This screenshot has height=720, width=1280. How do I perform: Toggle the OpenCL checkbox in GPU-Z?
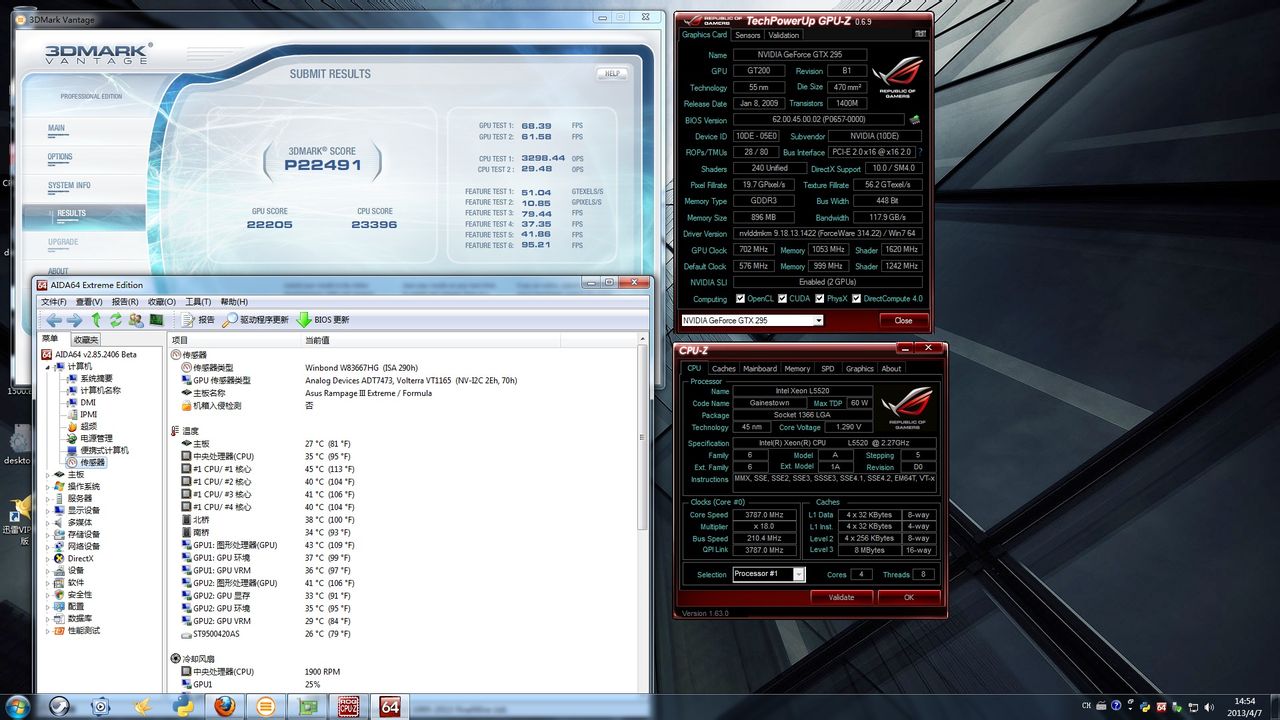740,299
